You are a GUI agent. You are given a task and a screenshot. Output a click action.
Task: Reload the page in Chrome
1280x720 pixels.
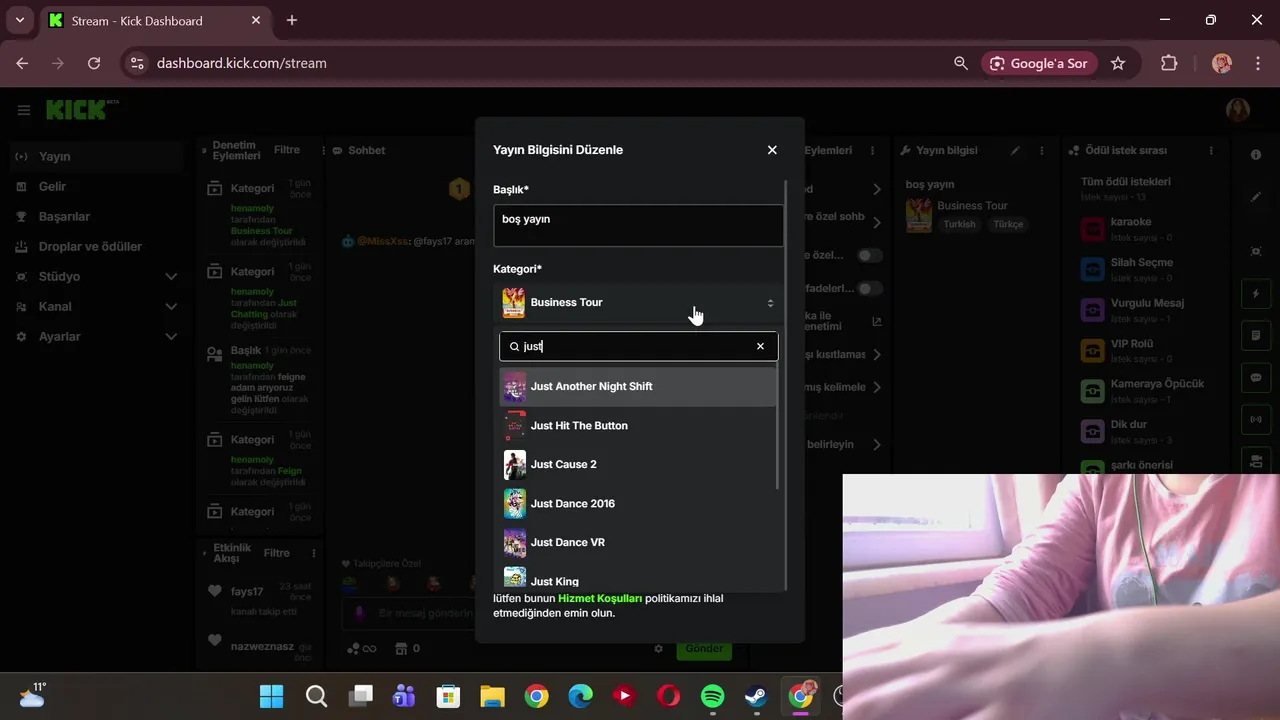[94, 63]
